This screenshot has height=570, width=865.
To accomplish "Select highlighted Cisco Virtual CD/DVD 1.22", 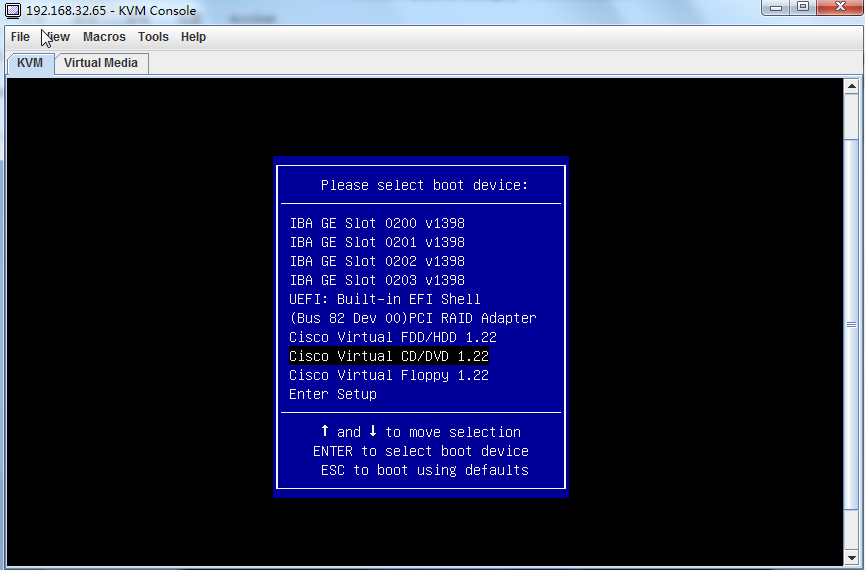I will [x=389, y=356].
